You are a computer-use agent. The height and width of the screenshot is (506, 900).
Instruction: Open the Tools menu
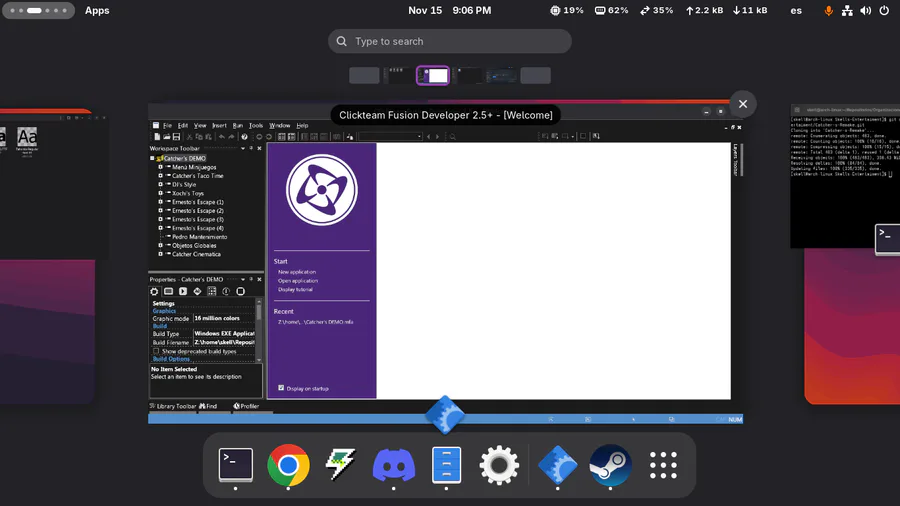[256, 126]
